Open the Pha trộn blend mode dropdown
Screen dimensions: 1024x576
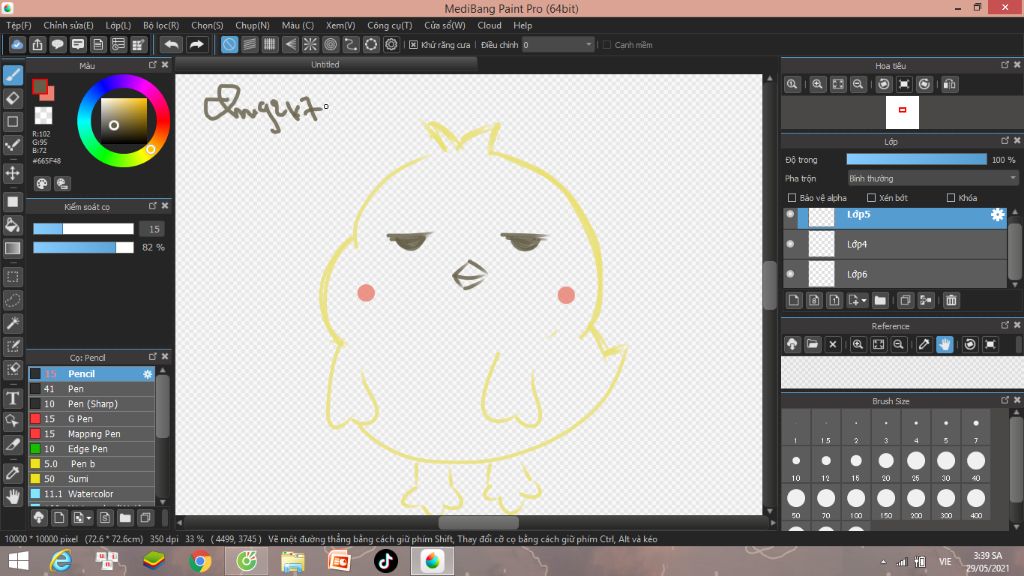pos(931,178)
